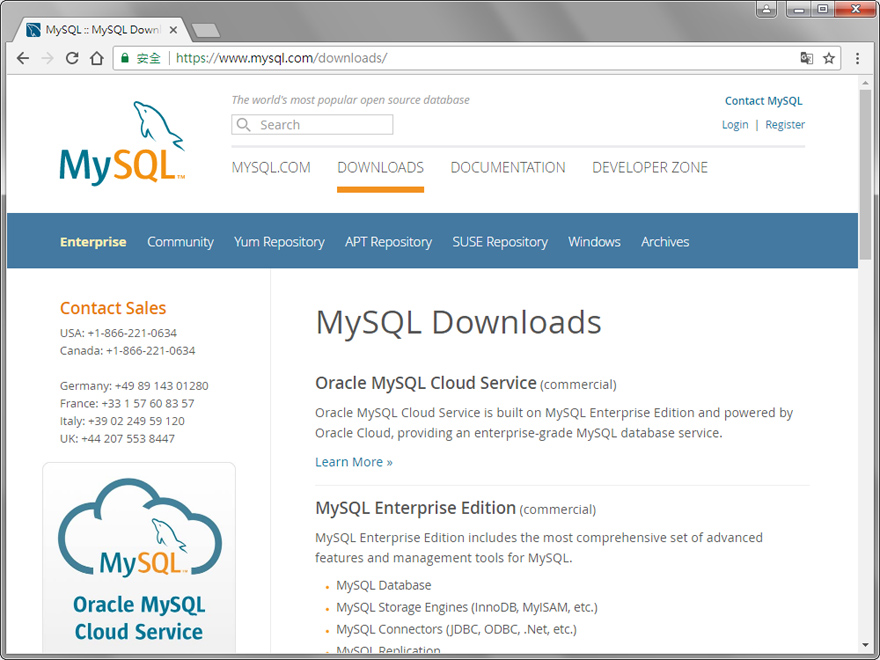Click the address bar URL
Image resolution: width=880 pixels, height=660 pixels.
point(281,58)
